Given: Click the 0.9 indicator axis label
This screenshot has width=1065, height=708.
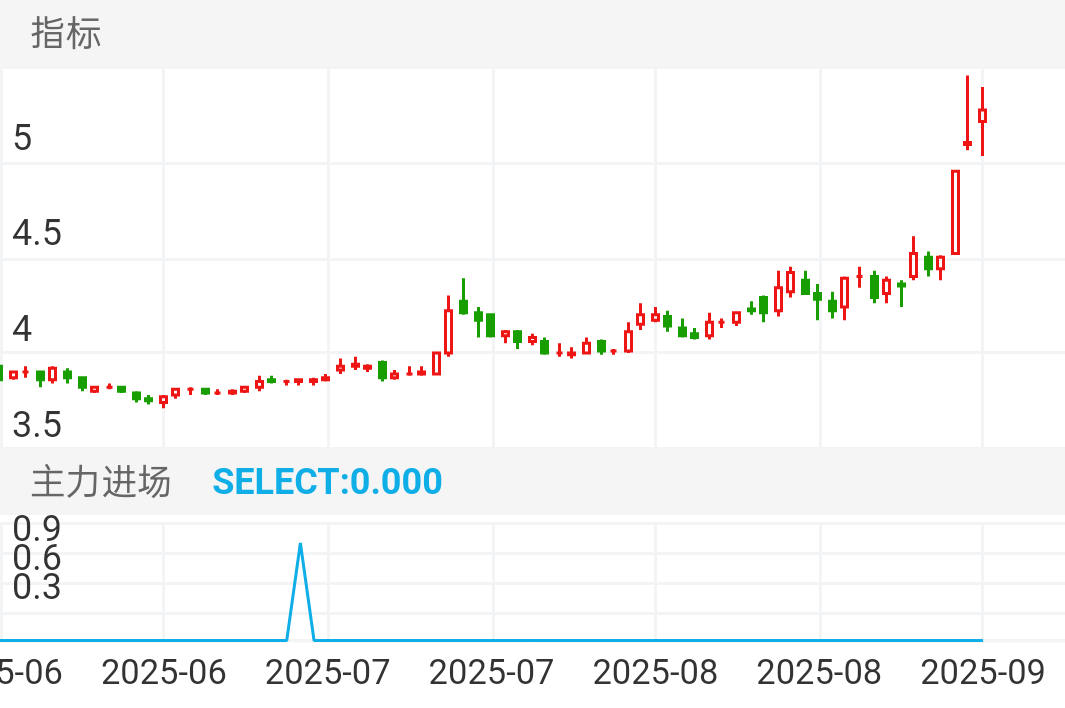Looking at the screenshot, I should pyautogui.click(x=37, y=528).
